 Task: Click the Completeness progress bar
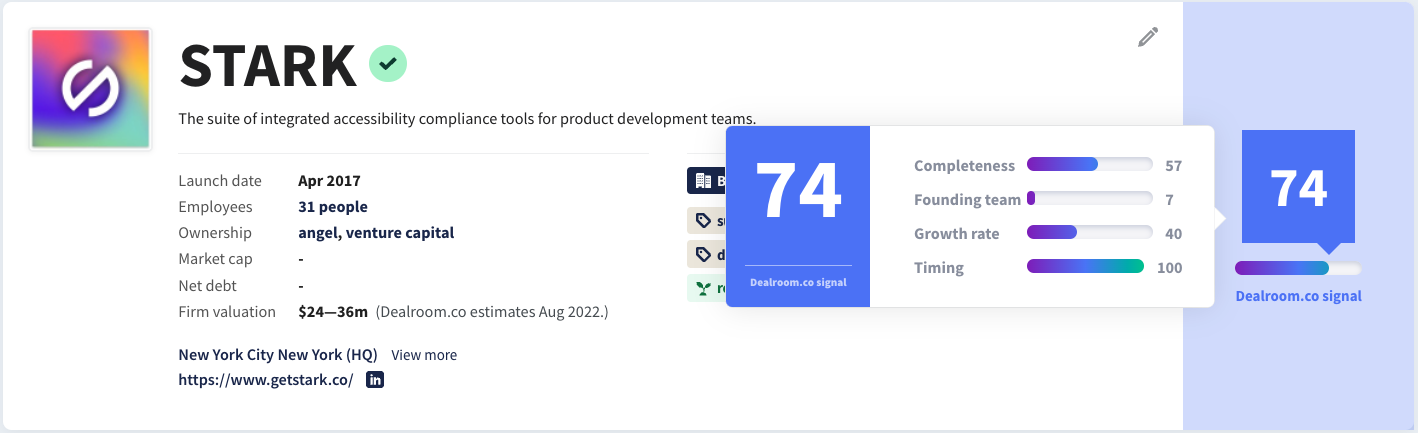[x=1089, y=165]
